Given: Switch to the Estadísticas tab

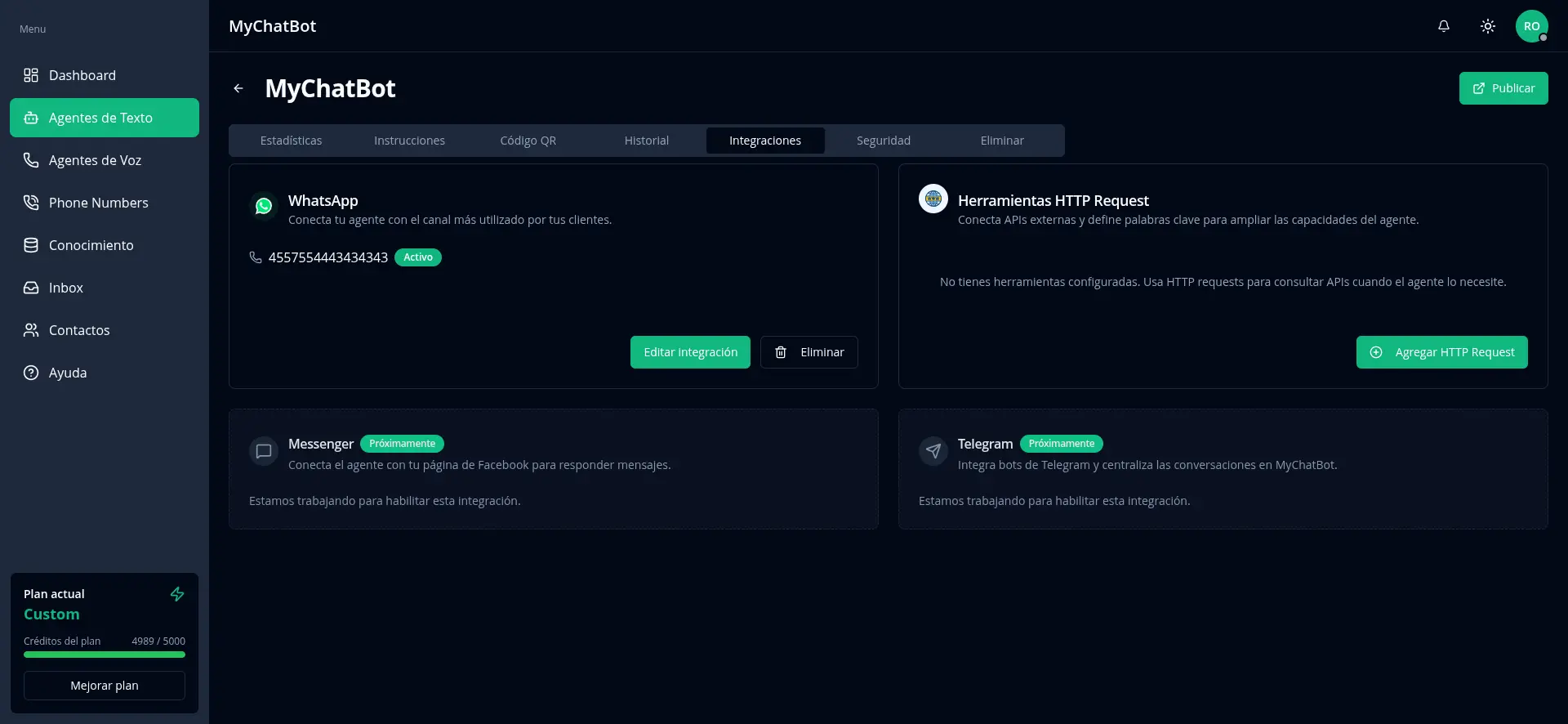Looking at the screenshot, I should (291, 141).
